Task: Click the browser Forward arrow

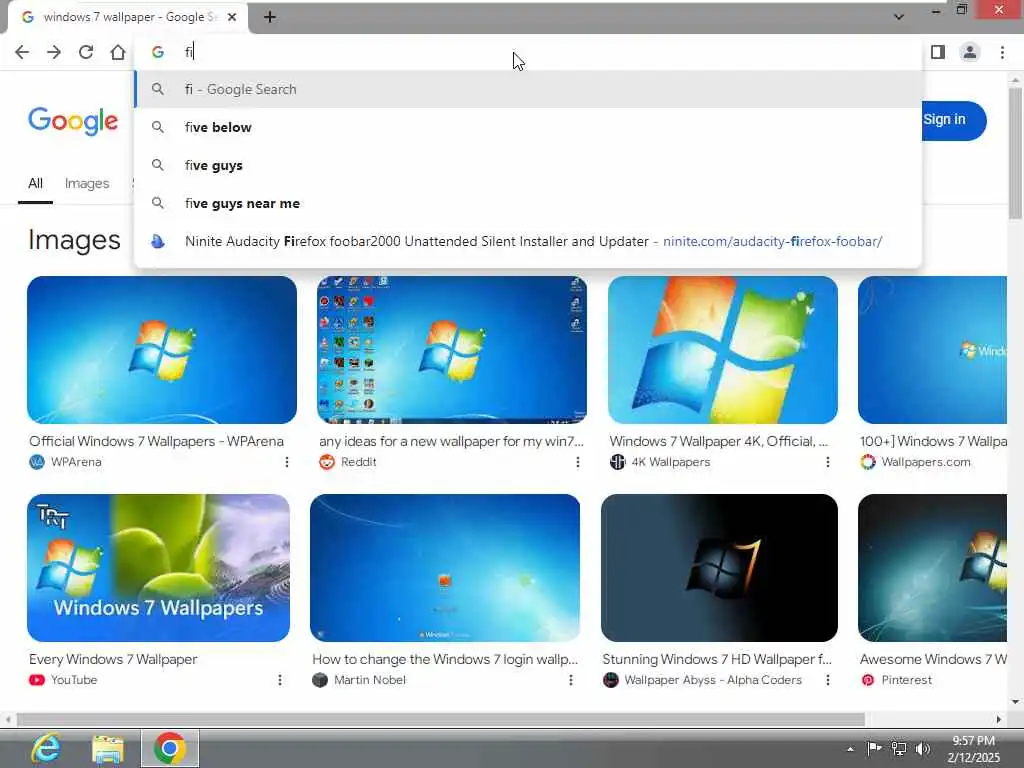Action: (54, 52)
